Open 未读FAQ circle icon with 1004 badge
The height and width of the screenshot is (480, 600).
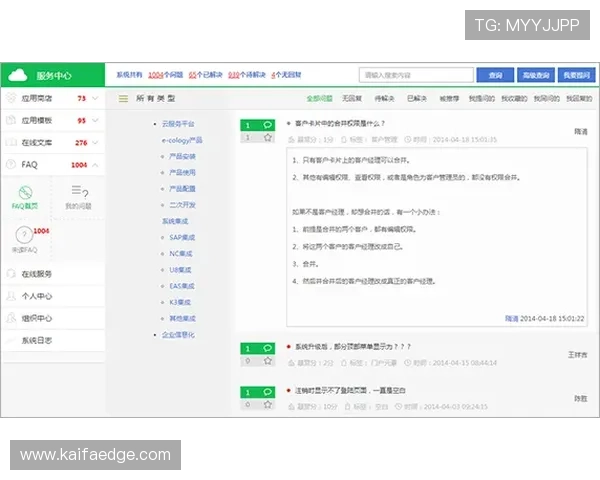point(24,234)
